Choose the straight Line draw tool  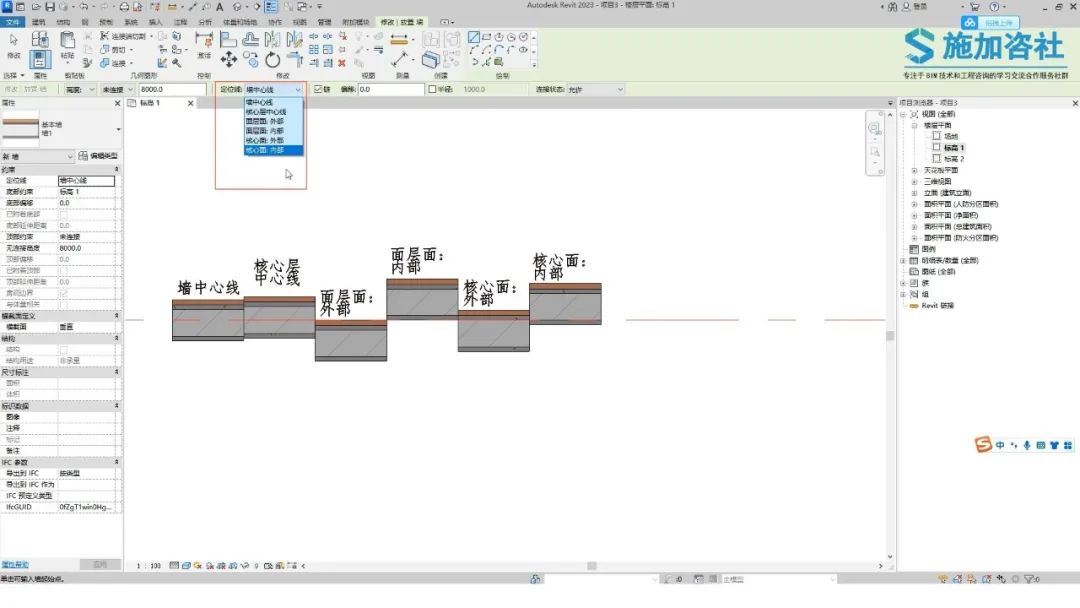point(474,37)
